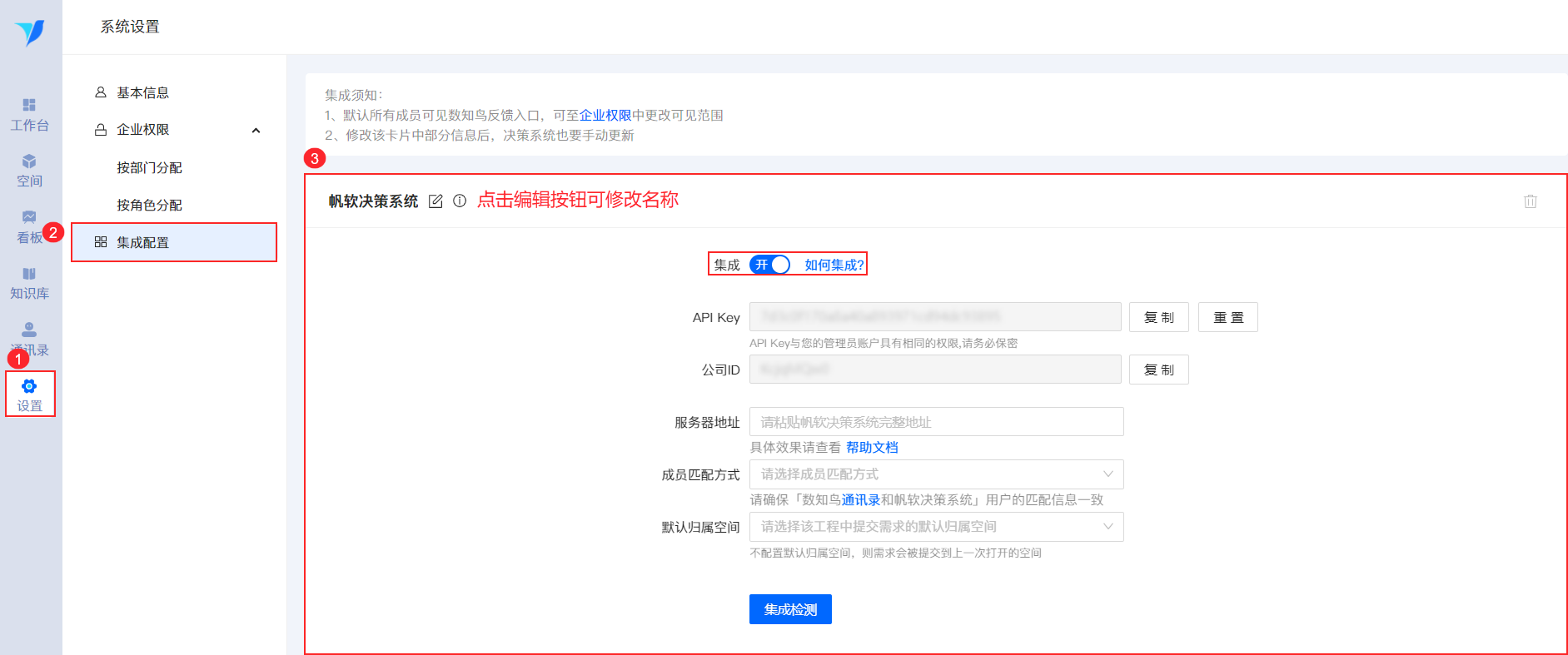Click the blue bird logo
The width and height of the screenshot is (1568, 655).
click(x=30, y=32)
